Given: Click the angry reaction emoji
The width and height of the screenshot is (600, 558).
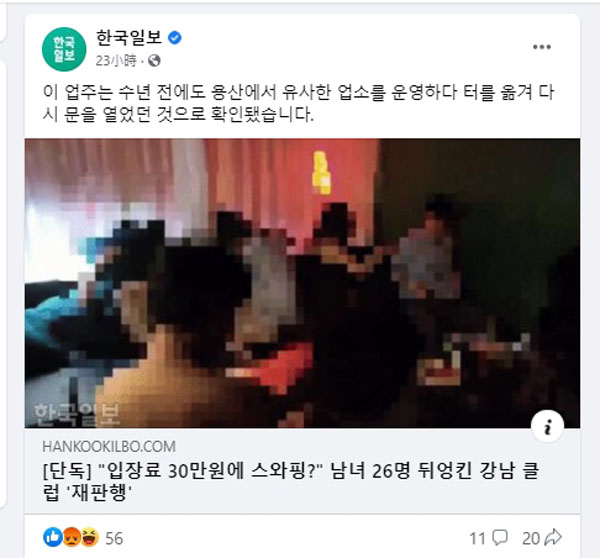Looking at the screenshot, I should pyautogui.click(x=71, y=537).
